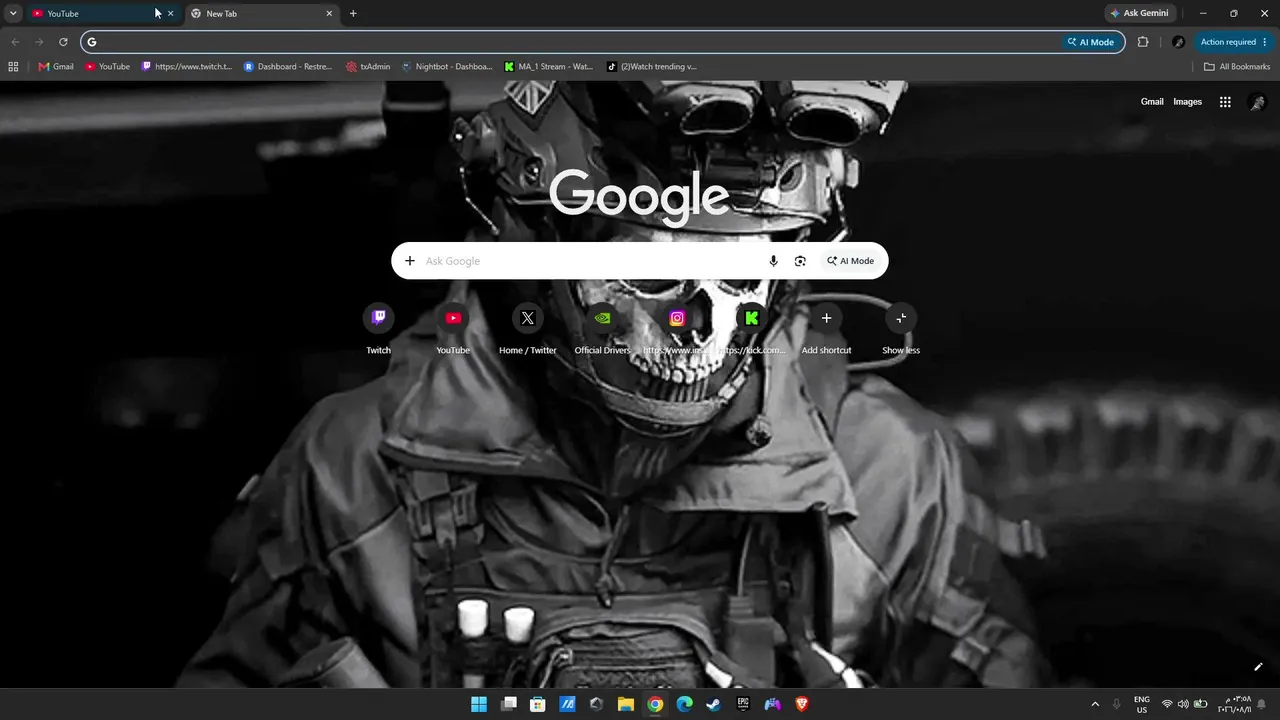The width and height of the screenshot is (1280, 720).
Task: Click the reload page icon
Action: [x=63, y=42]
